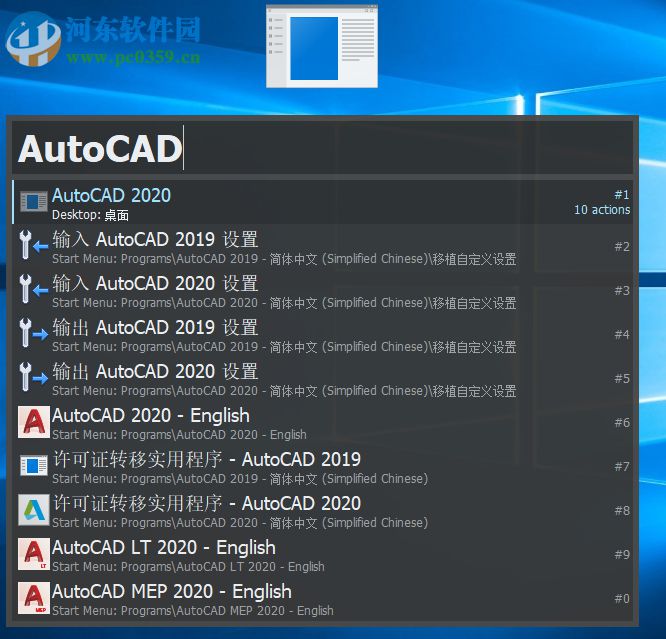Click the Desktop: 桌面 path text

pyautogui.click(x=90, y=215)
